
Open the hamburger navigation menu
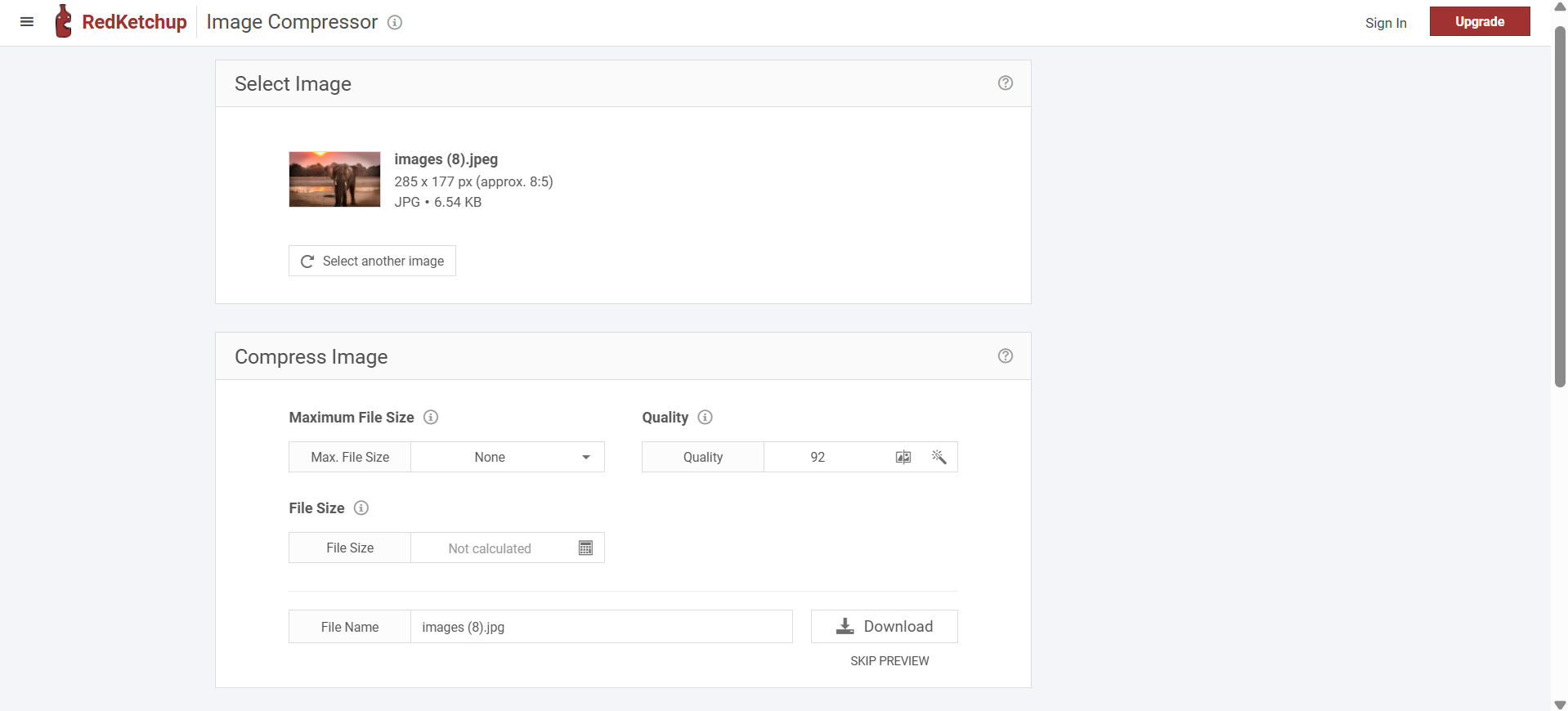[27, 22]
